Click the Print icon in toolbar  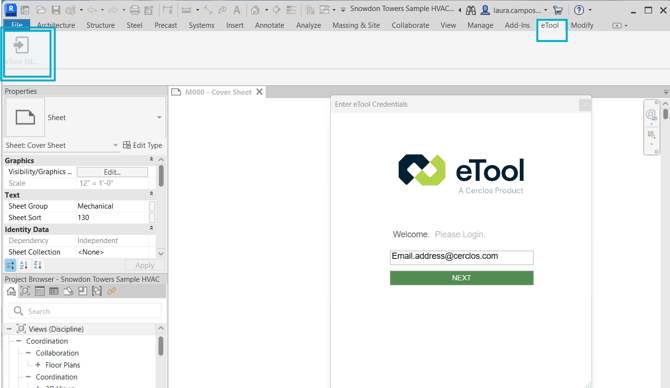tap(135, 10)
